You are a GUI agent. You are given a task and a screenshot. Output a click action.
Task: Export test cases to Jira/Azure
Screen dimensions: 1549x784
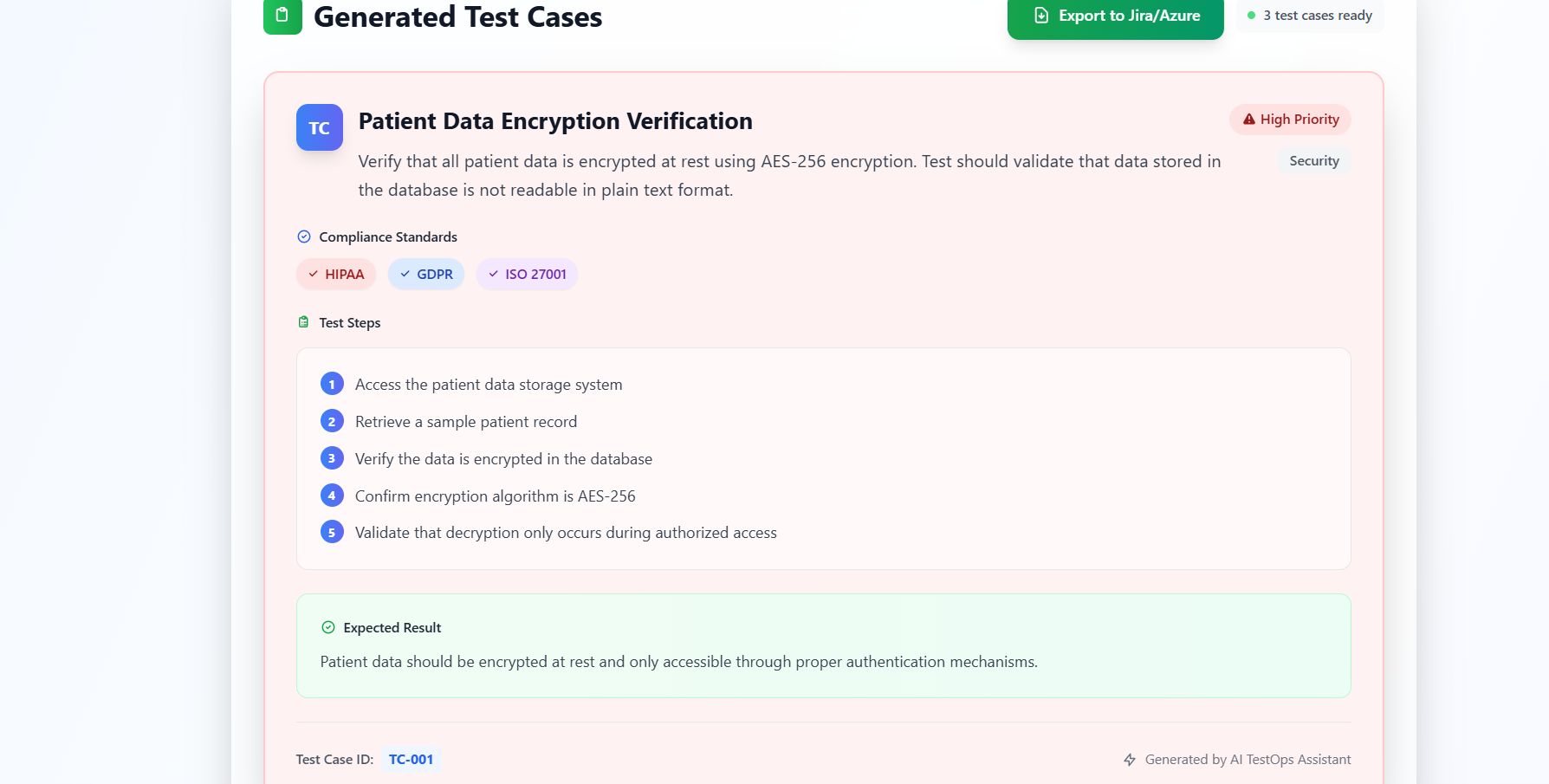pos(1115,16)
